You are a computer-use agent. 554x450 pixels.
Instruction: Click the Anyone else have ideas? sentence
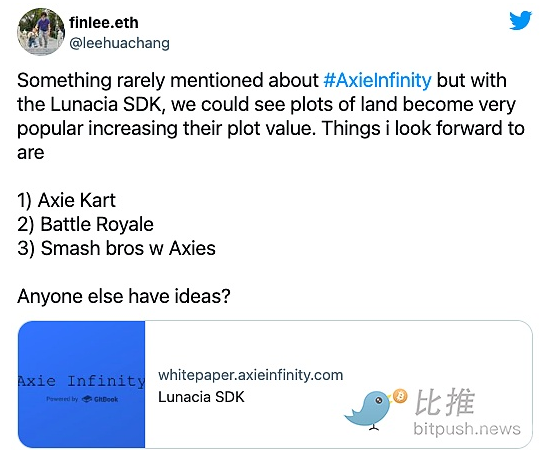coord(124,296)
